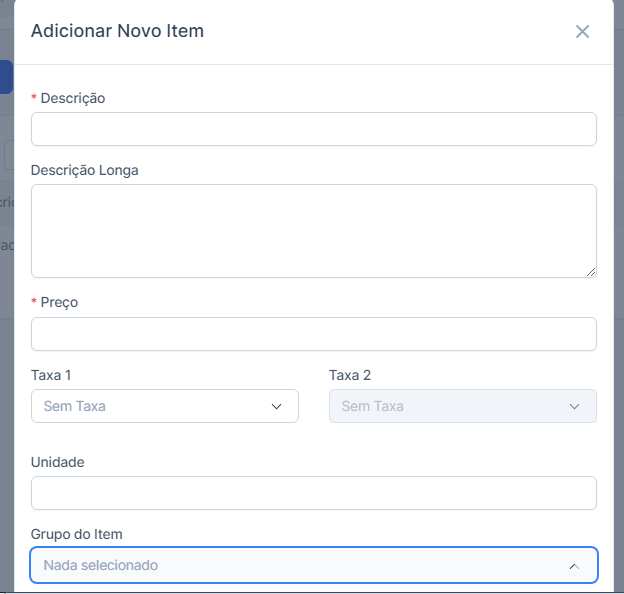The width and height of the screenshot is (624, 594).
Task: Click the Taxa 2 label
Action: [x=350, y=375]
